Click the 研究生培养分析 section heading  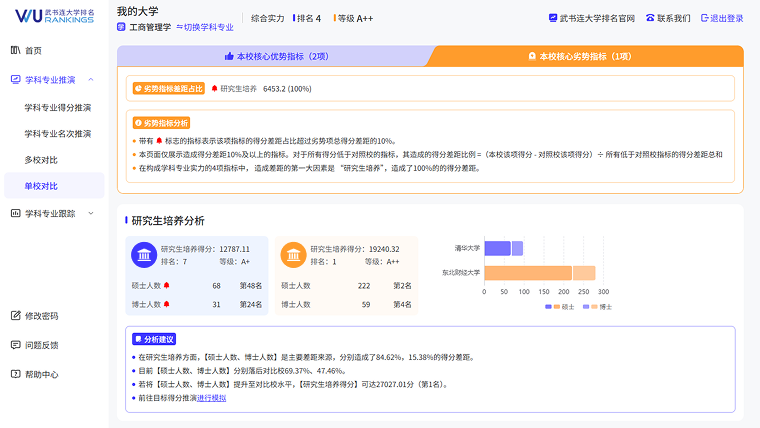[168, 221]
